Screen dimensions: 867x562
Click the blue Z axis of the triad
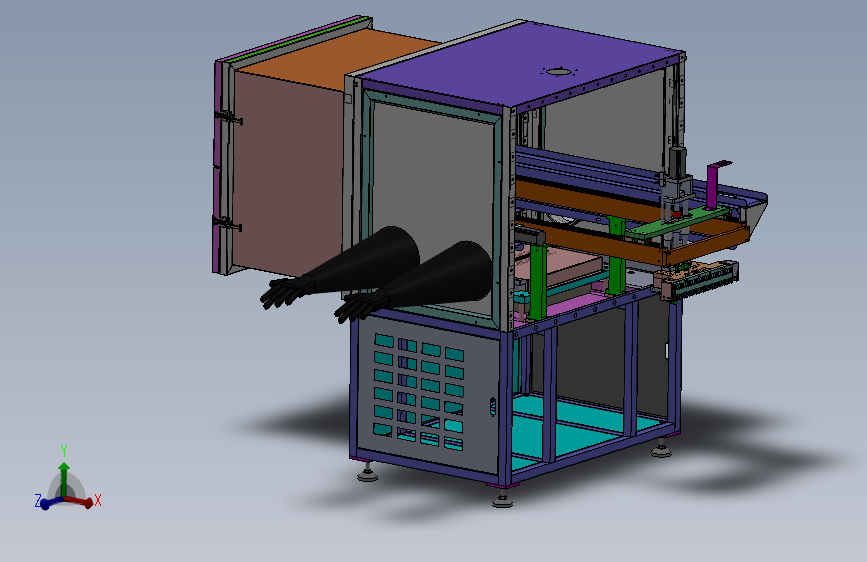50,503
